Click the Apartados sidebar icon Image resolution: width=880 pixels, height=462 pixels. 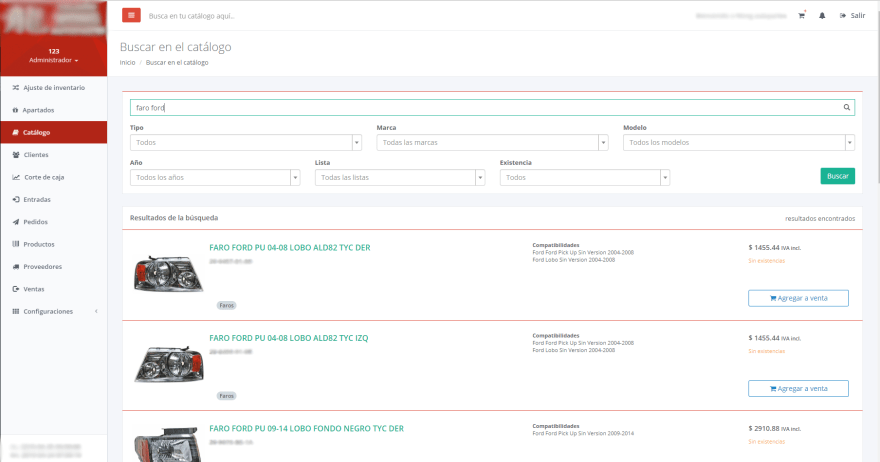pyautogui.click(x=15, y=110)
